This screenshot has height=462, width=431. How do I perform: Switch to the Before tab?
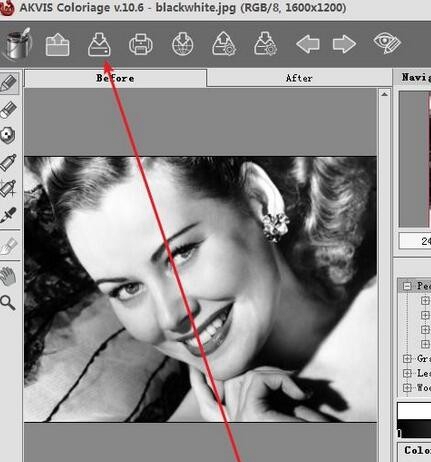tap(115, 78)
